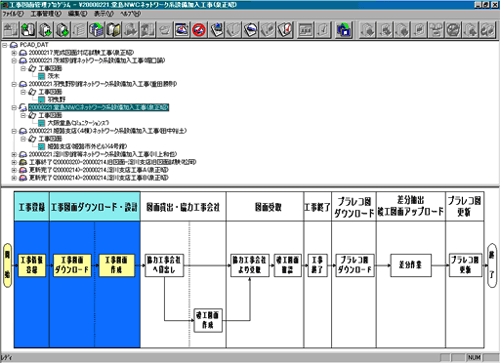
Task: Collapse 工事図面 folder above 茨木
Action: [23, 68]
